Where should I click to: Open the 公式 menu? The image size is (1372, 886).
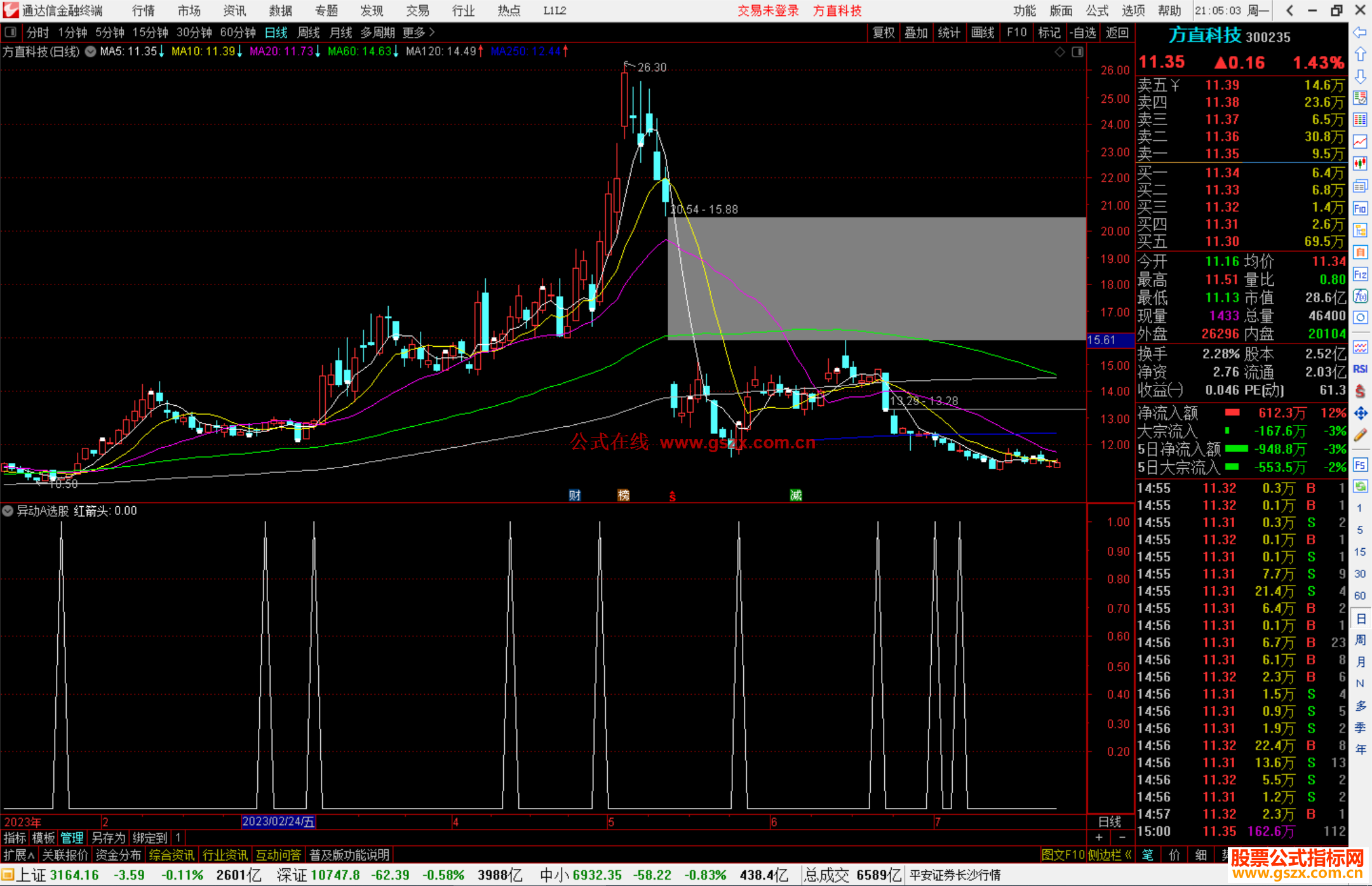[x=1097, y=11]
